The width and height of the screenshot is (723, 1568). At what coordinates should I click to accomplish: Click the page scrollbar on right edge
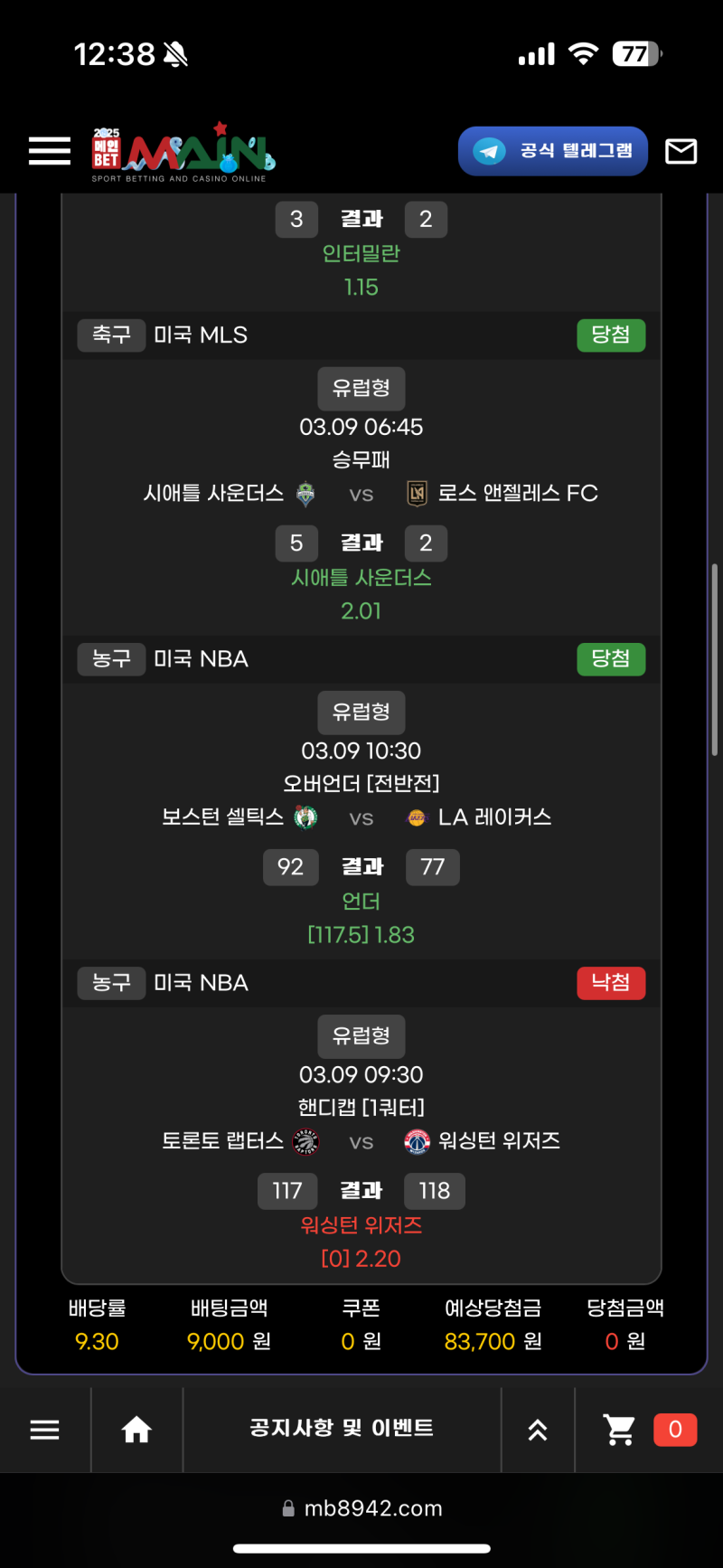pos(714,660)
